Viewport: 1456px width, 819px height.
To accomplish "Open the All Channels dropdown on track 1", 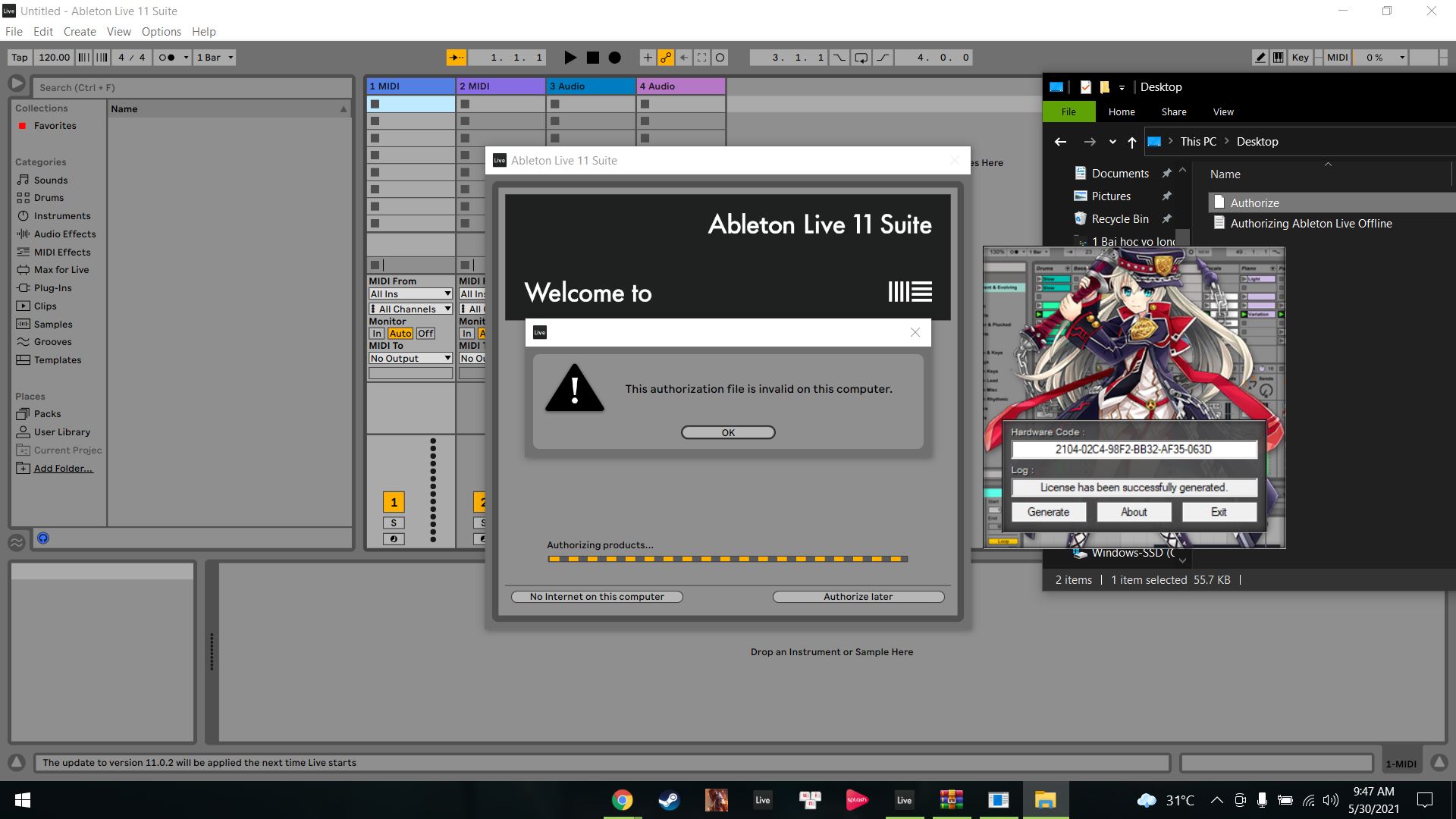I will 409,309.
